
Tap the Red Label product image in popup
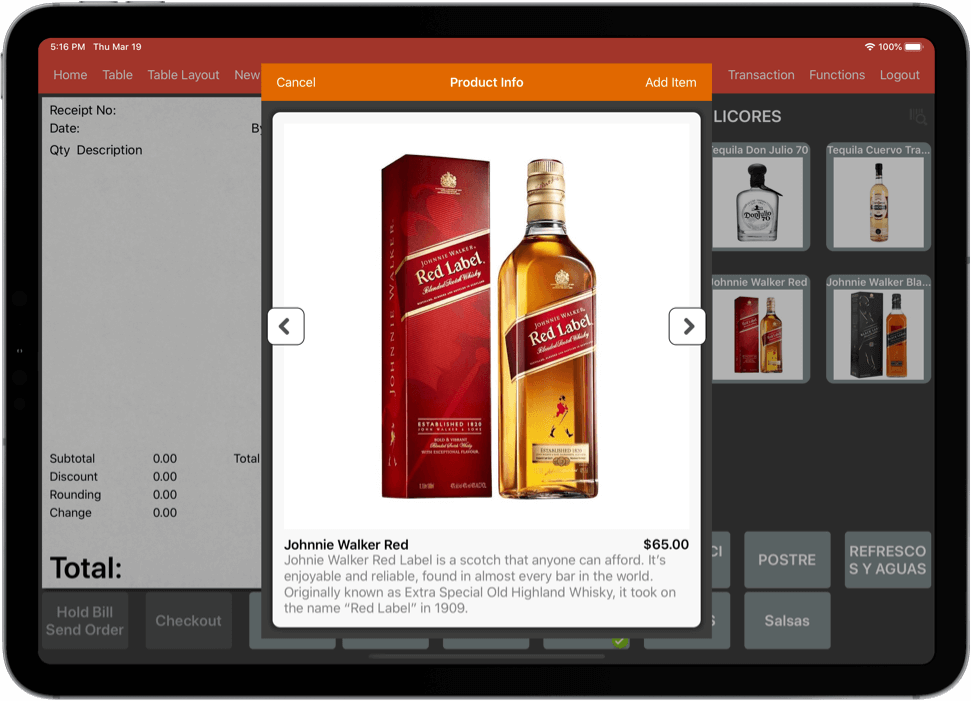[487, 326]
